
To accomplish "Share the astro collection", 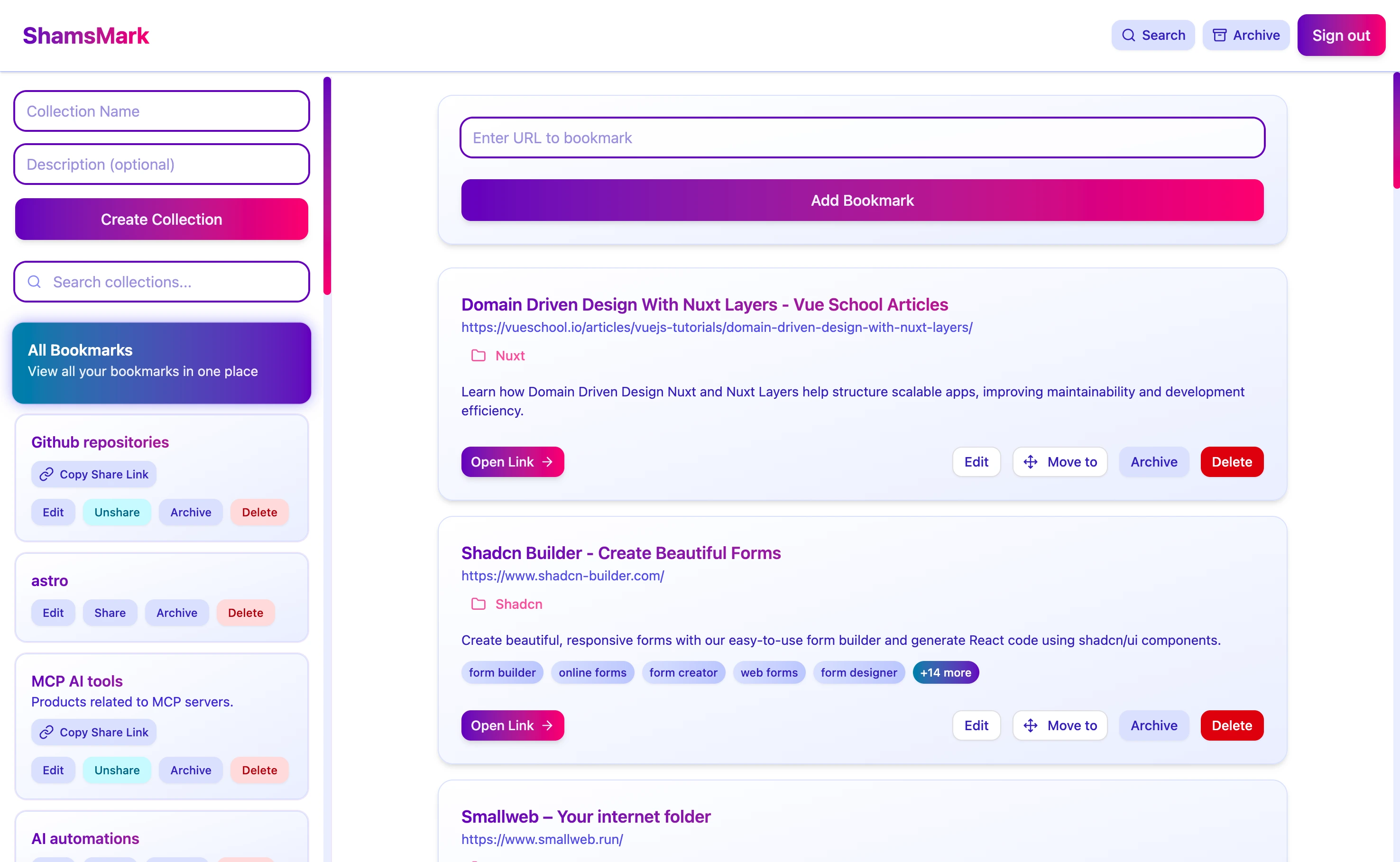I will pos(110,613).
